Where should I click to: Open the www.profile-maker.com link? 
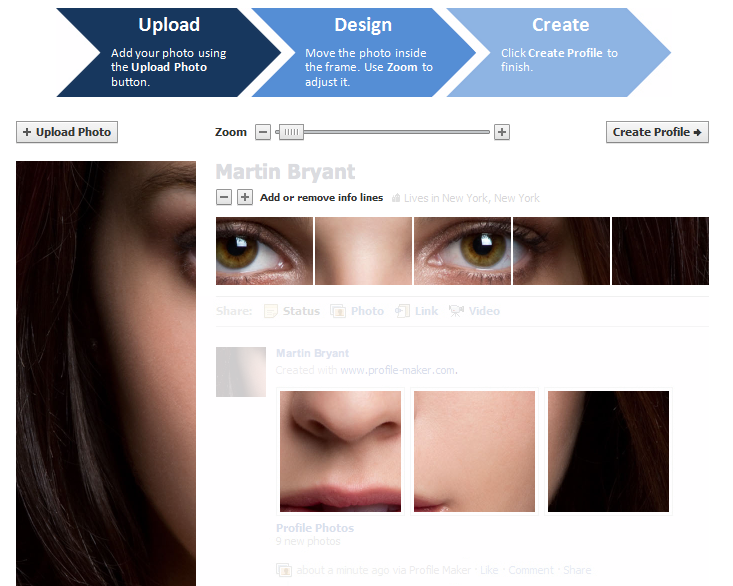[x=399, y=370]
